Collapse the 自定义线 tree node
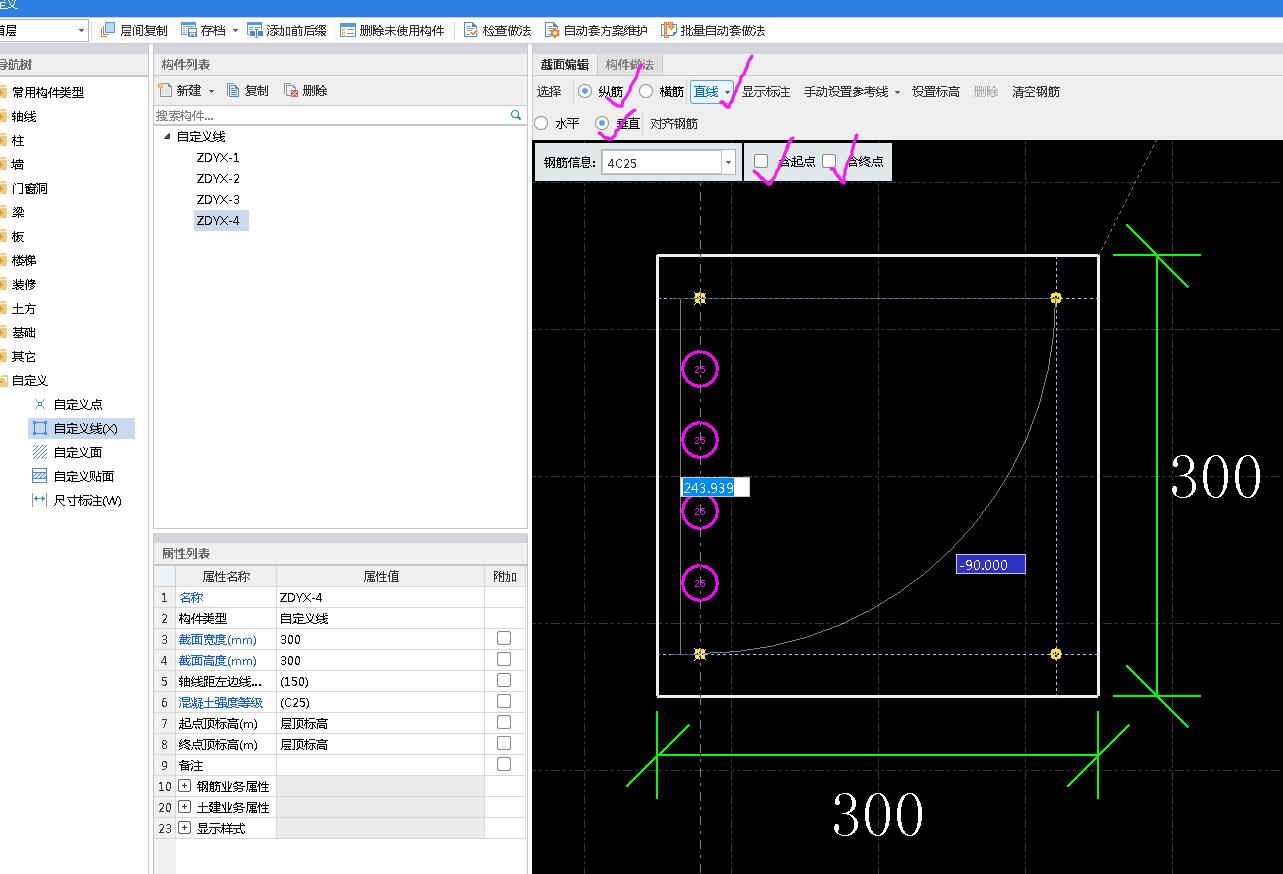This screenshot has width=1283, height=874. [x=168, y=136]
